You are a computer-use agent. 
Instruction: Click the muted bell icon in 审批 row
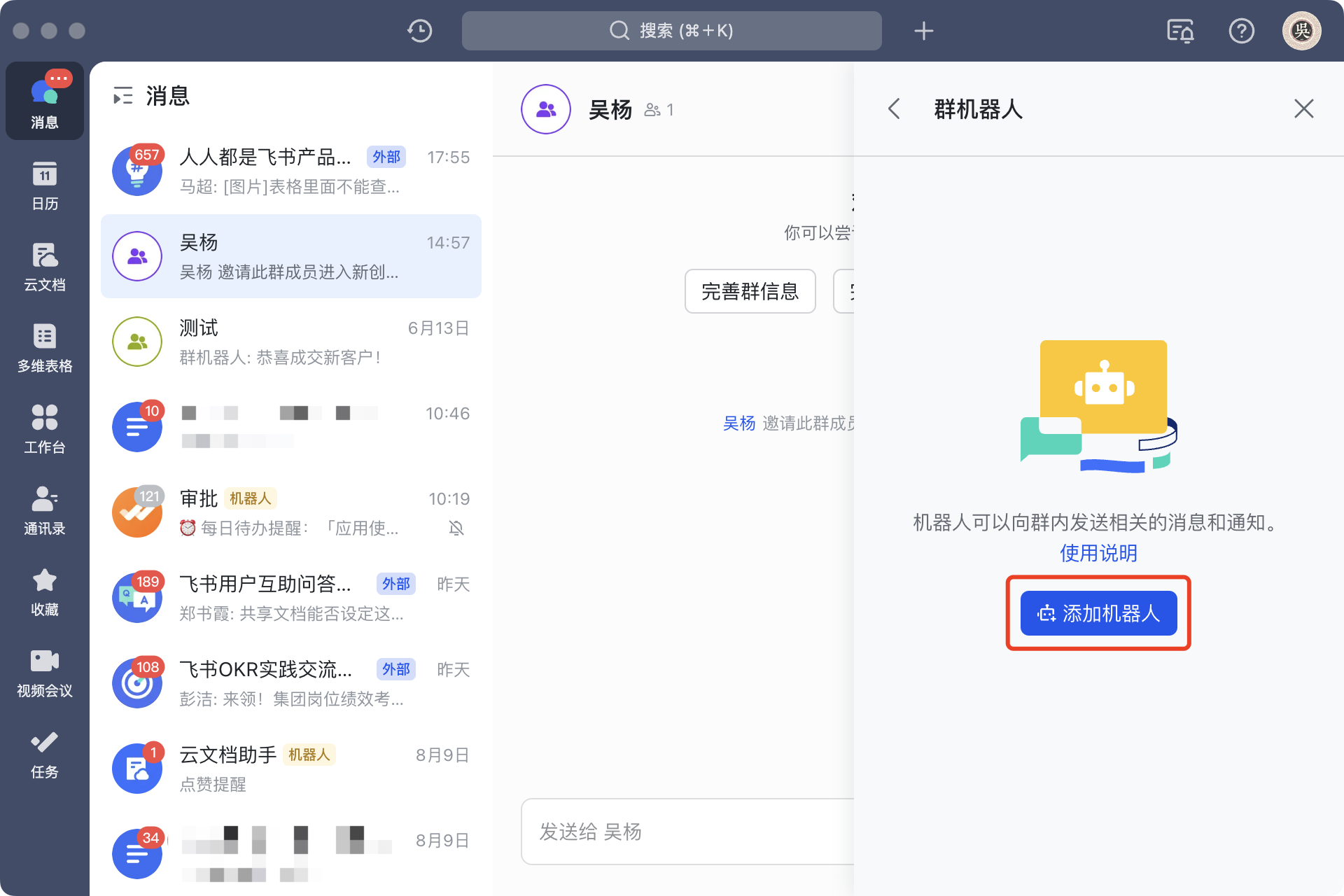456,528
